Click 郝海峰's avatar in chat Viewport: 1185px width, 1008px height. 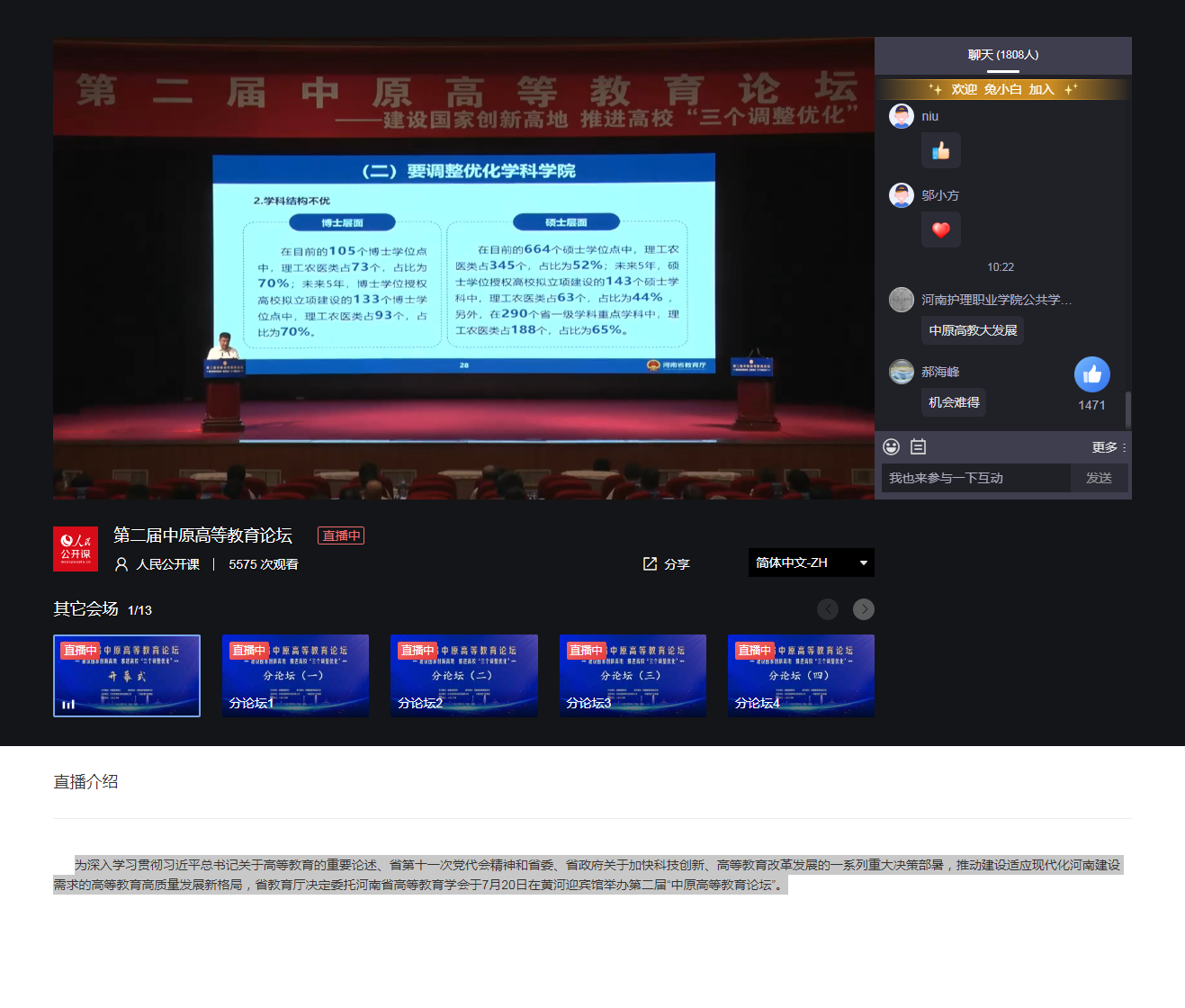901,372
